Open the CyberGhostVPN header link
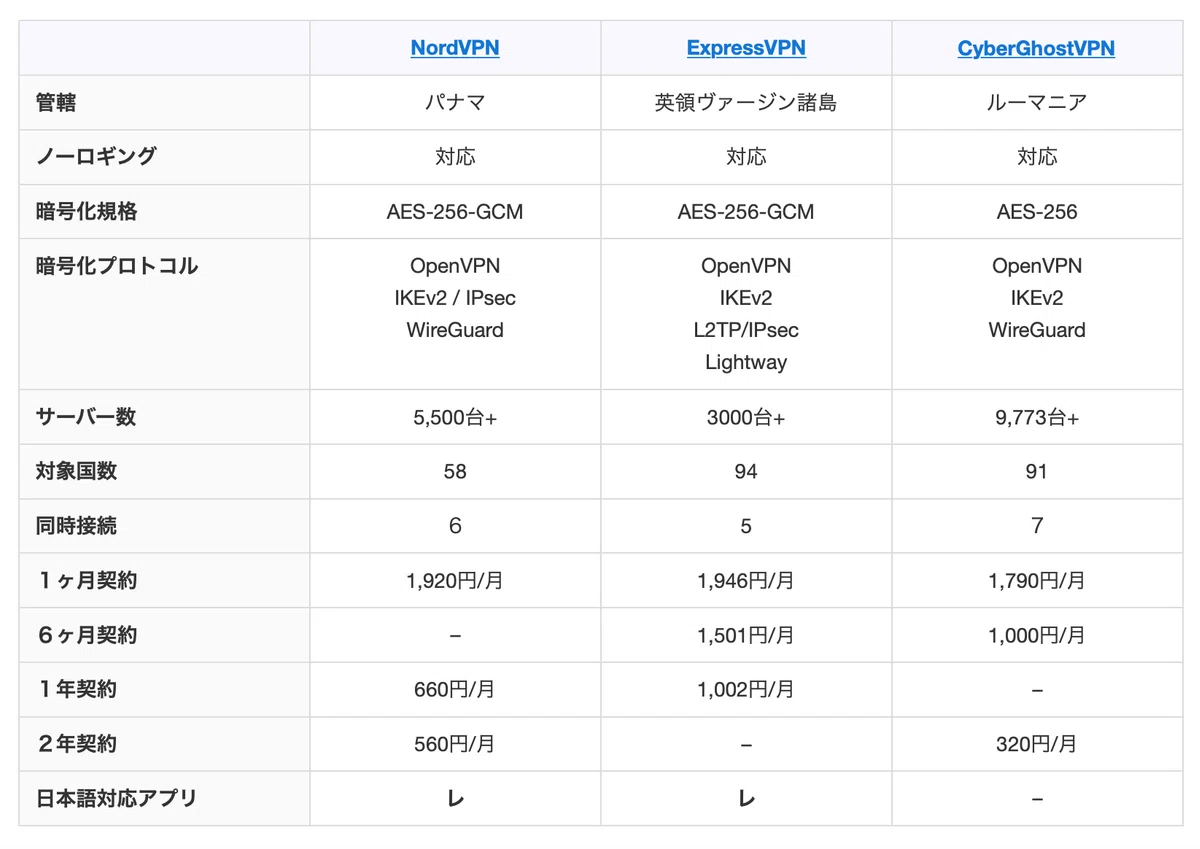Image resolution: width=1200 pixels, height=849 pixels. click(x=1036, y=48)
